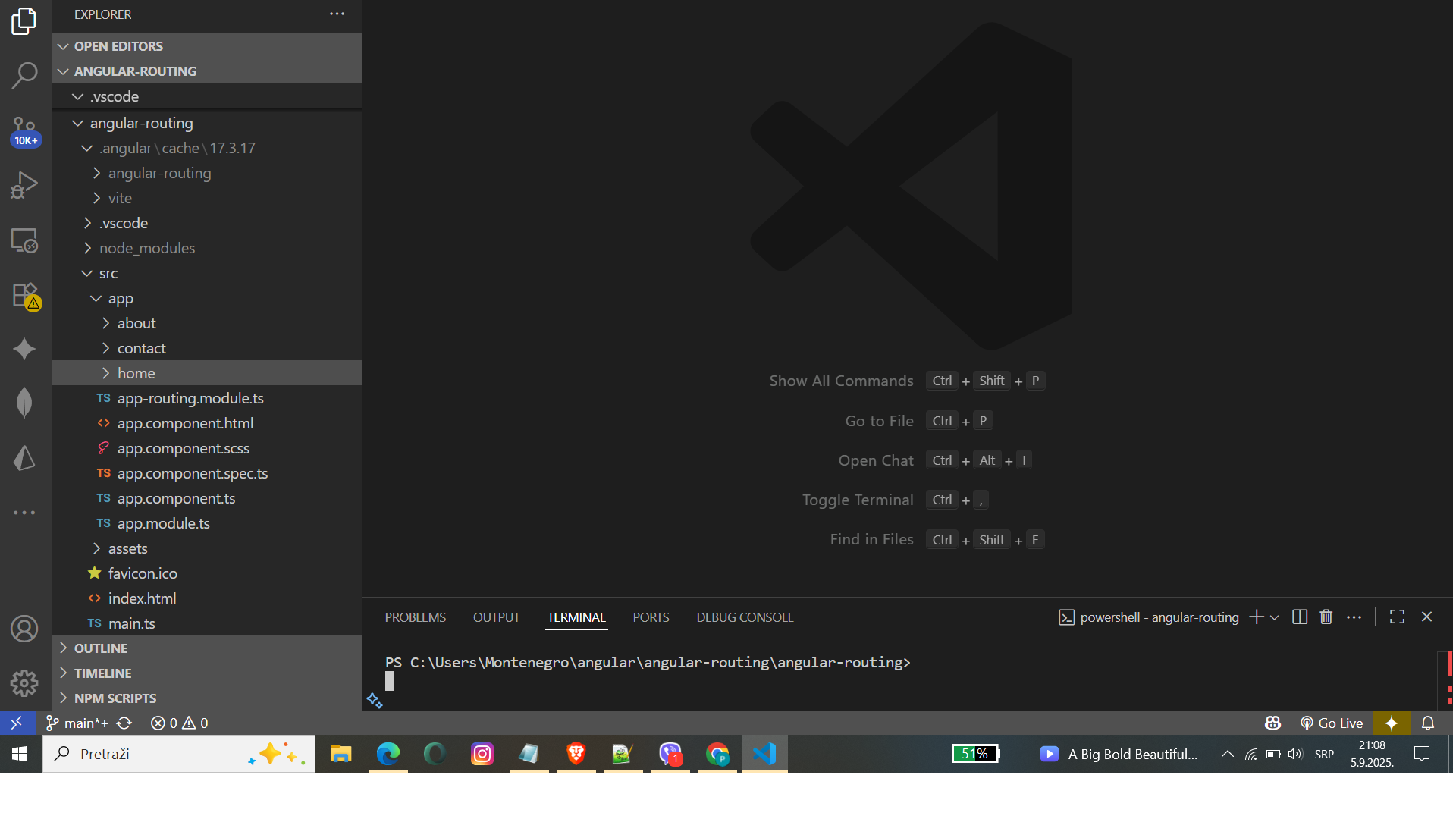Open Google Chrome from taskbar
Viewport: 1456px width, 819px height.
click(x=717, y=754)
